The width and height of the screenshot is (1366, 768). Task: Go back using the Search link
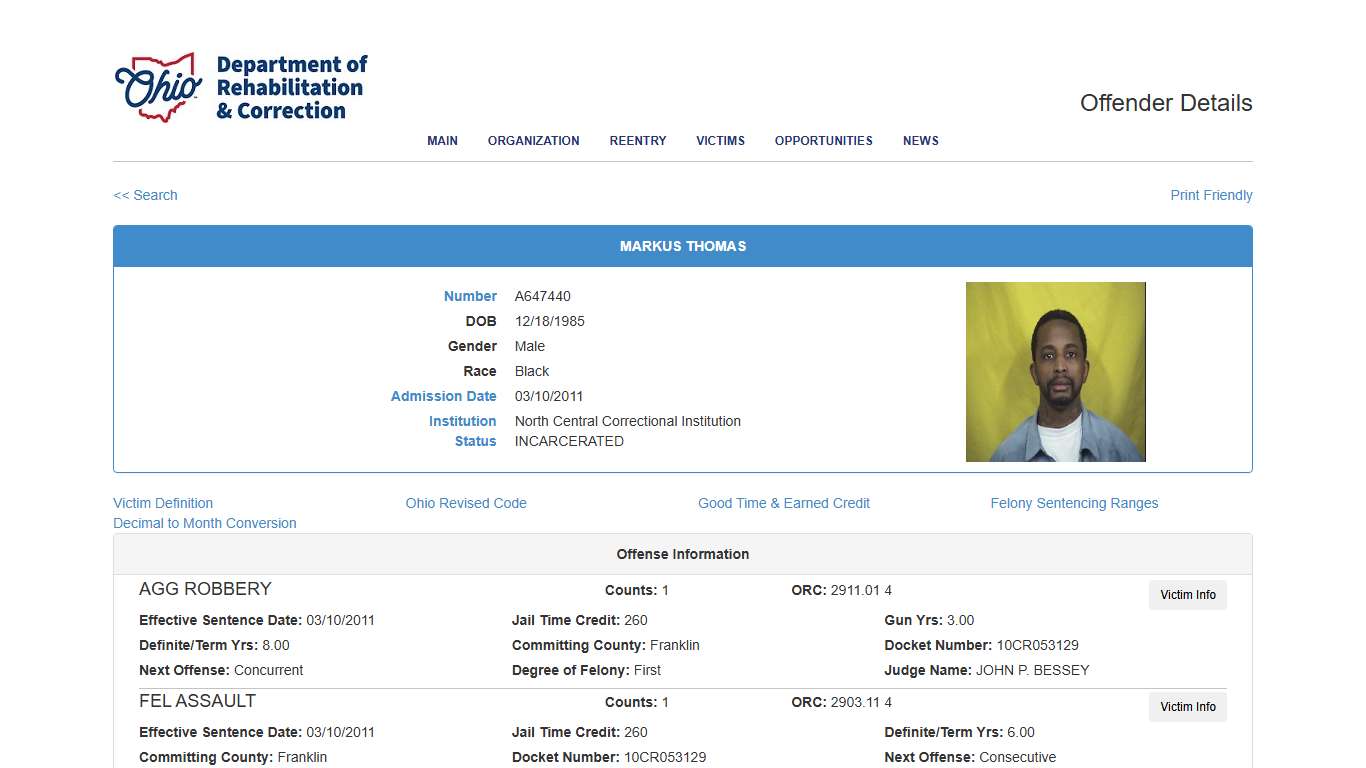145,195
